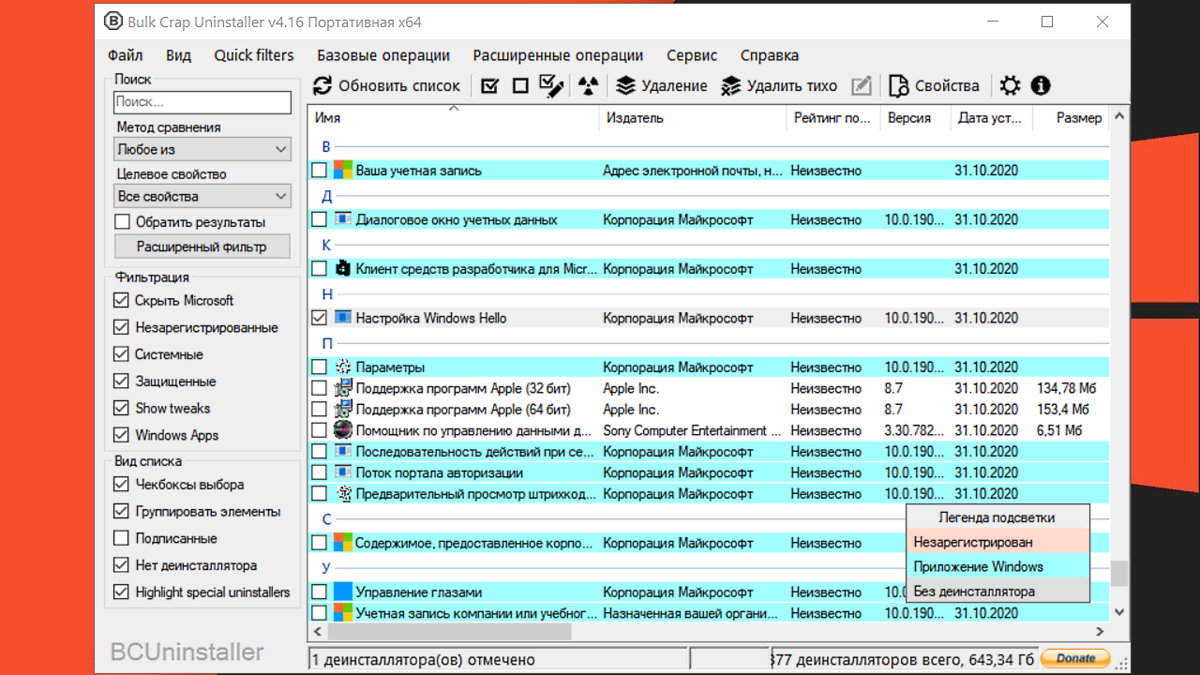Click the select-all checkmark toolbar icon
The width and height of the screenshot is (1200, 675).
[x=490, y=86]
